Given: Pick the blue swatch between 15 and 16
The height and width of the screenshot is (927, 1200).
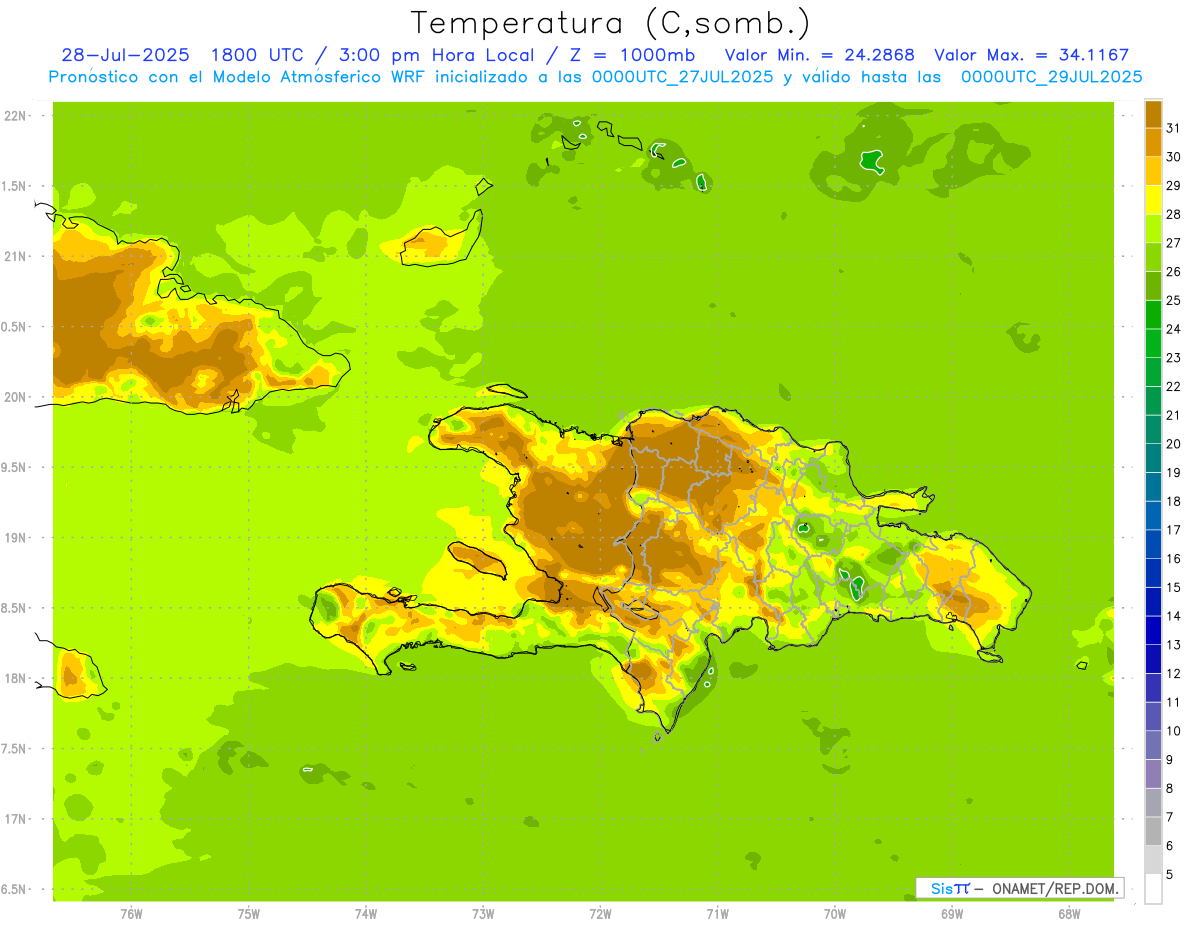Looking at the screenshot, I should click(x=1153, y=572).
